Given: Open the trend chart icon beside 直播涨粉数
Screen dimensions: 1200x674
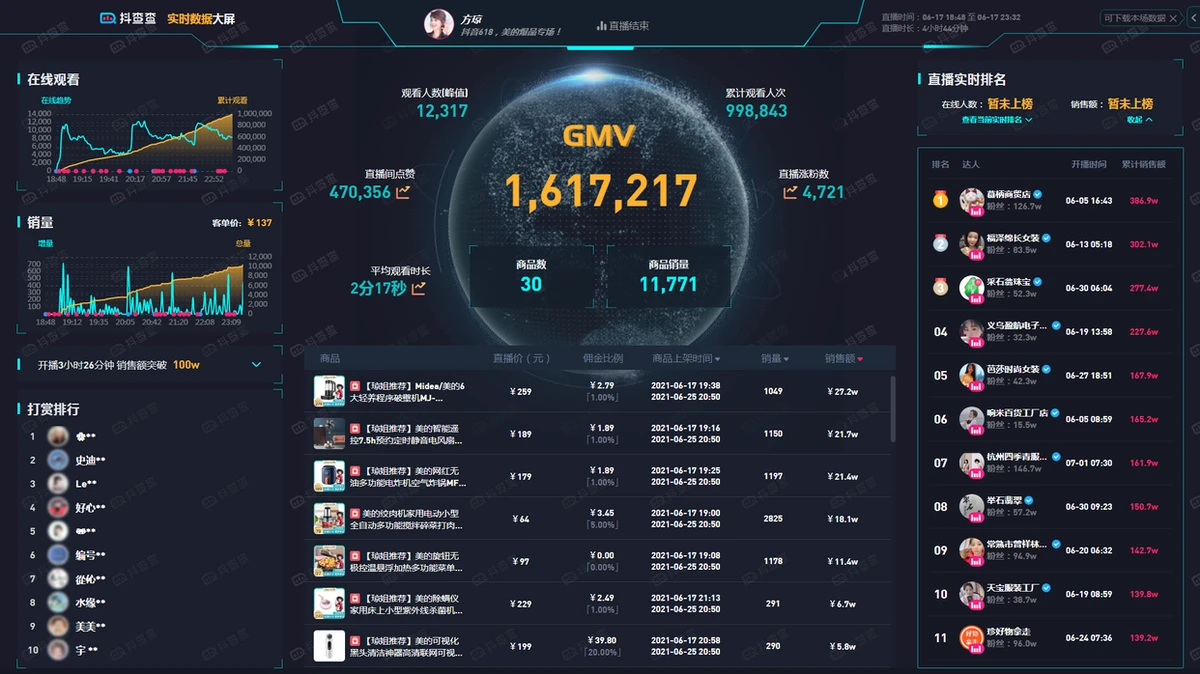Looking at the screenshot, I should [x=790, y=192].
